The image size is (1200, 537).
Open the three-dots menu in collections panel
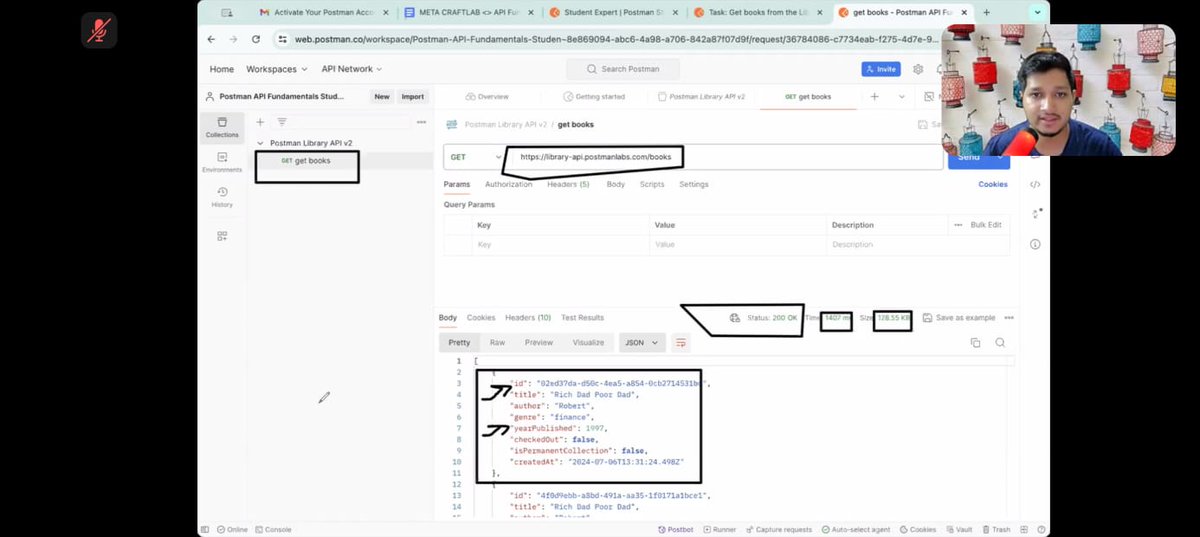420,122
